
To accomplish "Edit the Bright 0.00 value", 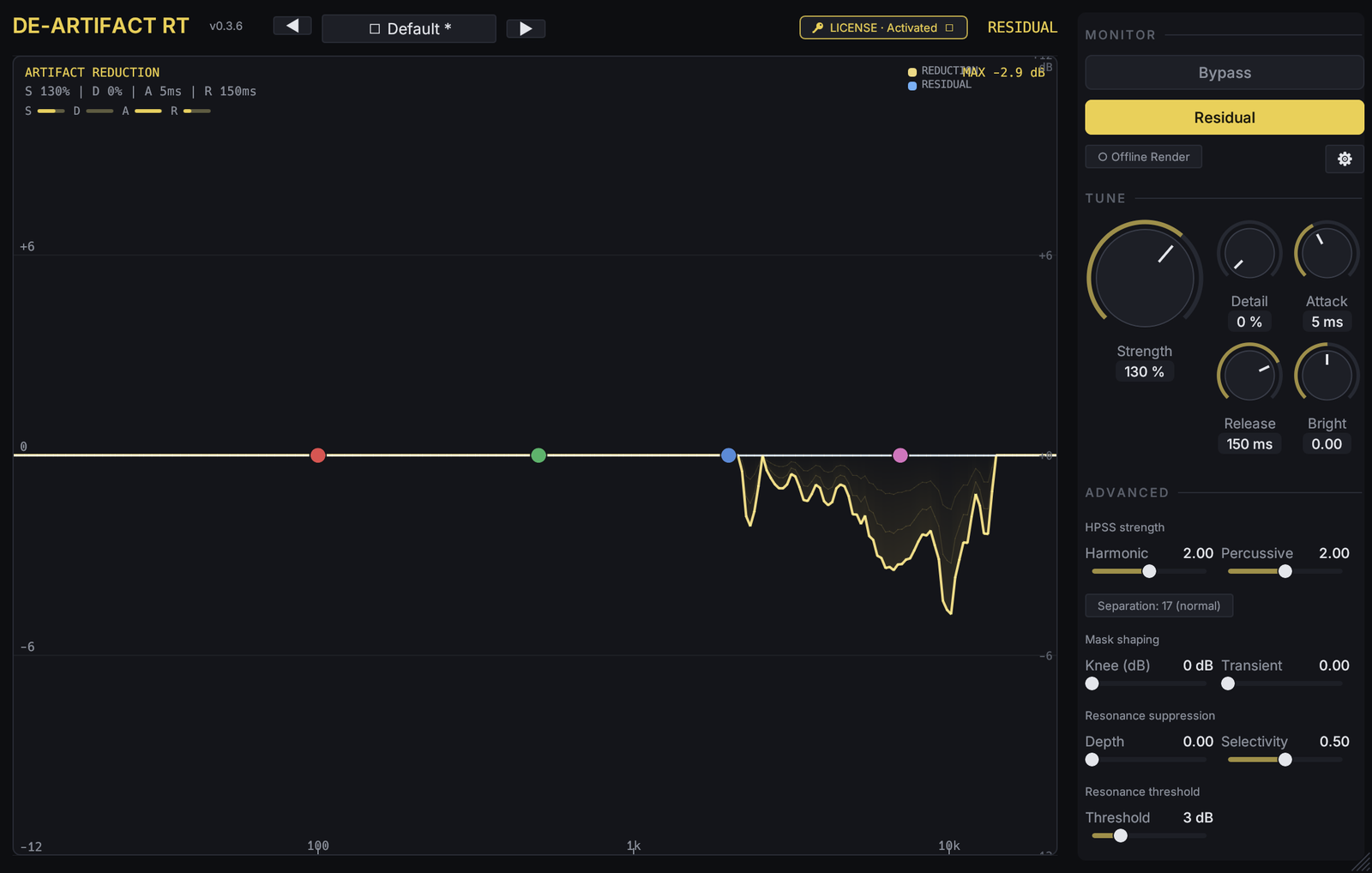I will coord(1327,443).
